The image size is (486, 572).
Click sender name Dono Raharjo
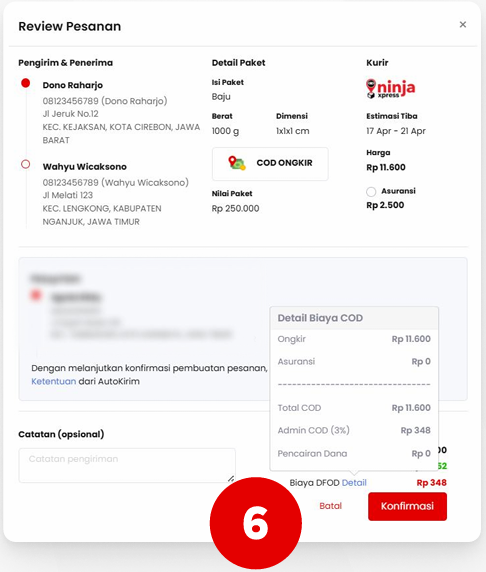pos(73,85)
